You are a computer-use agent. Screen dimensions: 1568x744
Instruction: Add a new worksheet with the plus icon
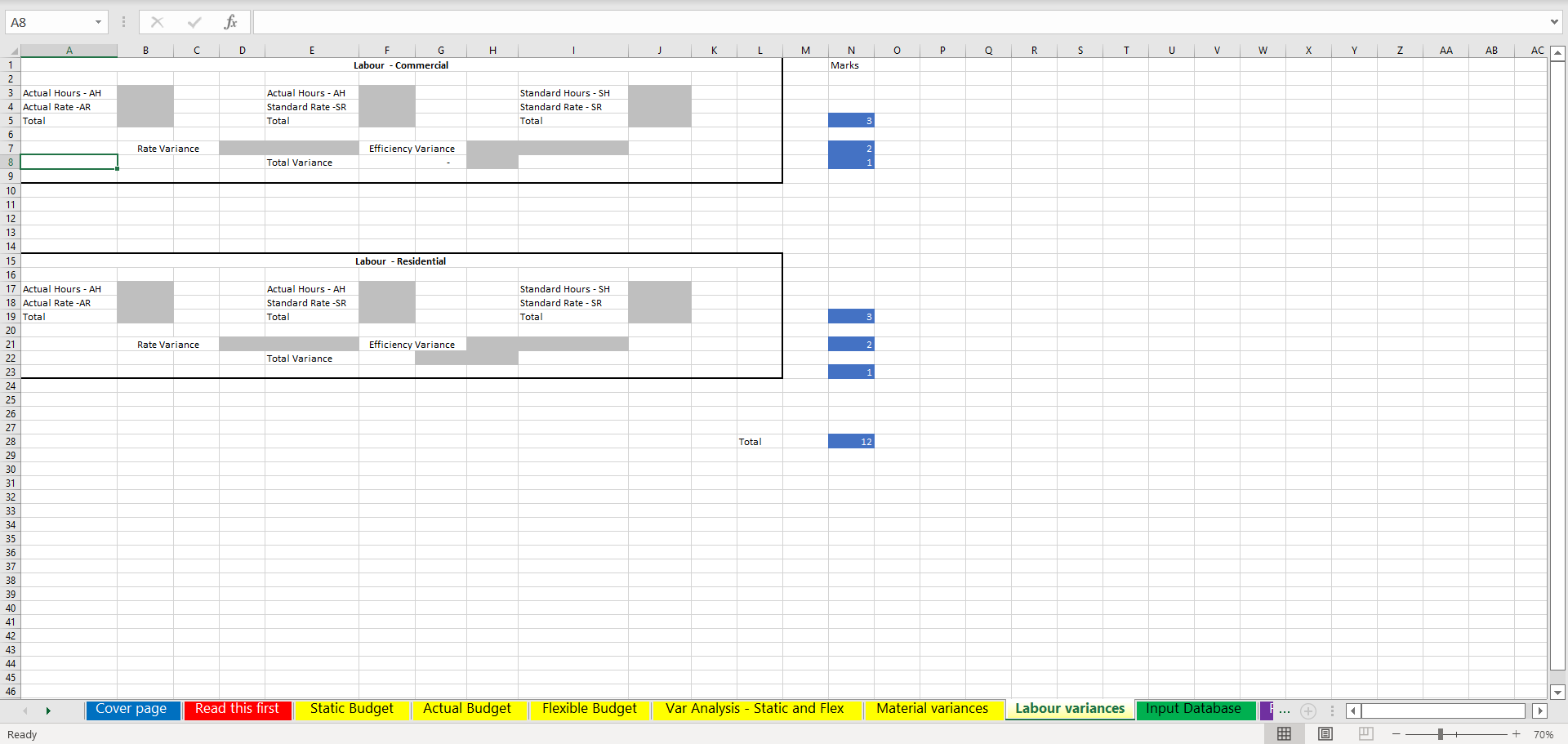coord(1308,711)
